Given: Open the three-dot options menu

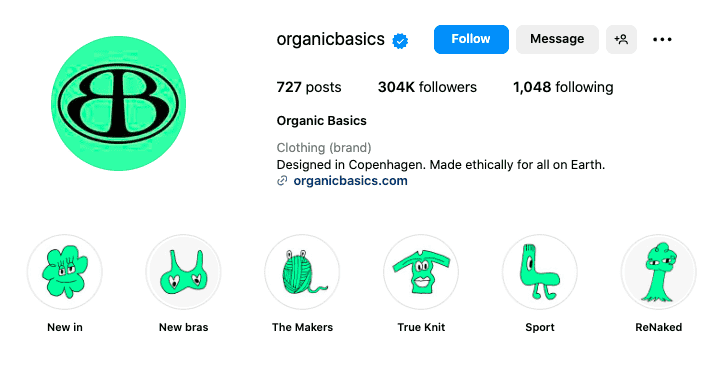Looking at the screenshot, I should point(662,39).
